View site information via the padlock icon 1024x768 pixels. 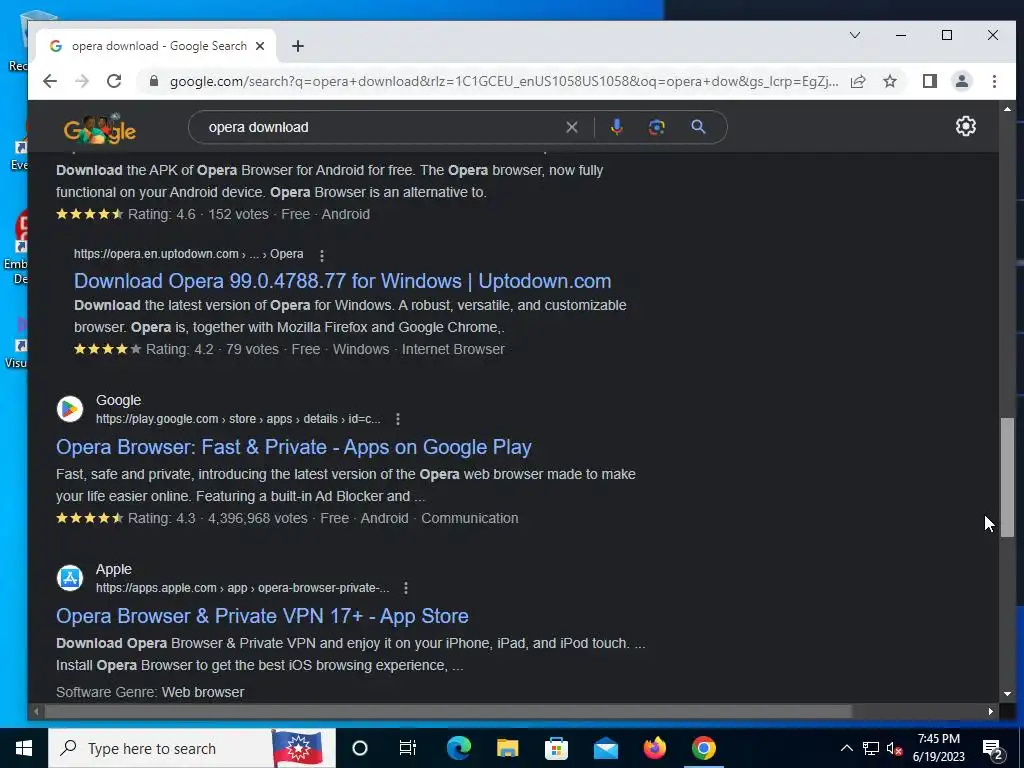point(154,81)
